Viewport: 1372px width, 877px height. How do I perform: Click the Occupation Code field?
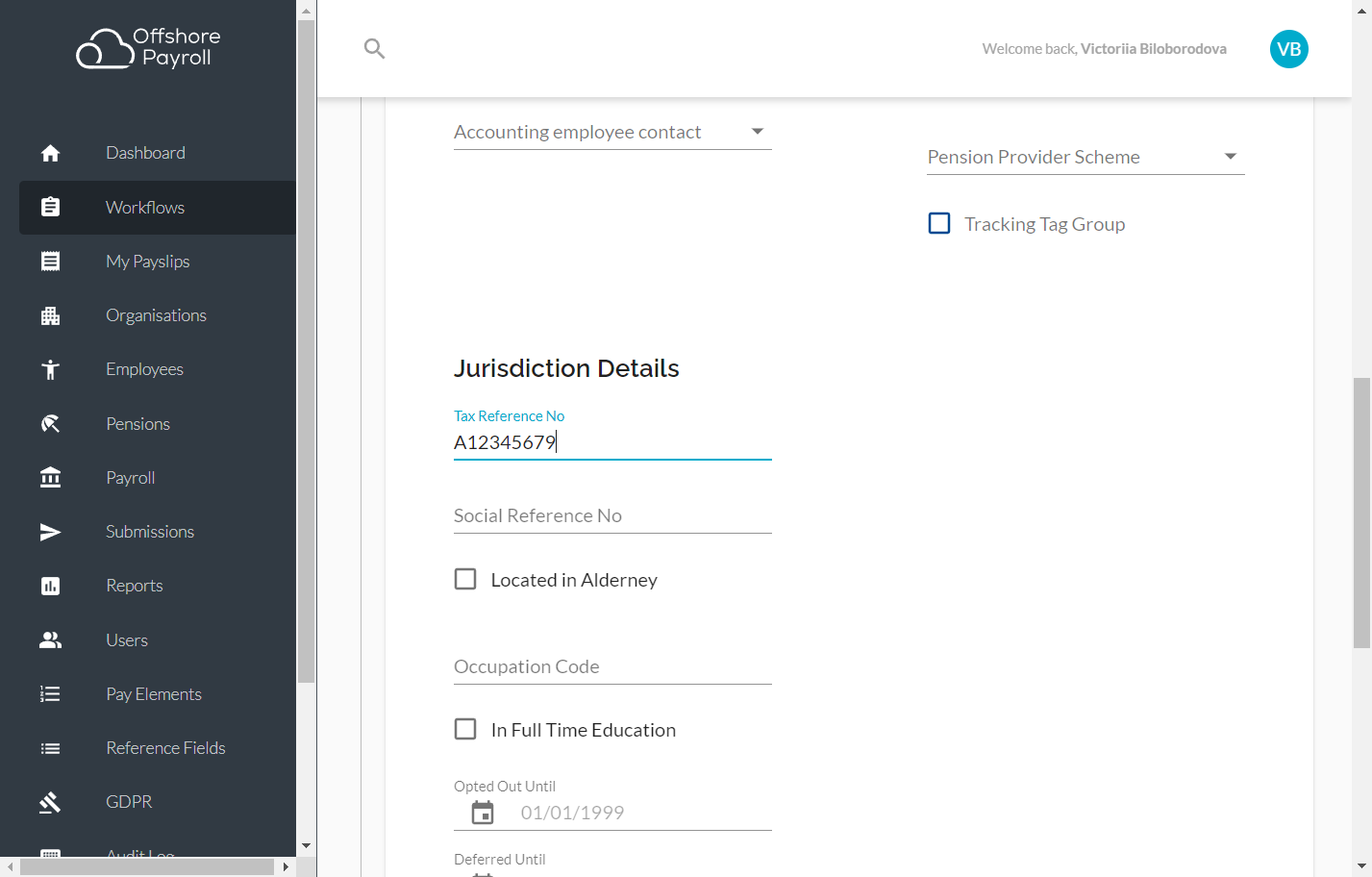point(612,666)
